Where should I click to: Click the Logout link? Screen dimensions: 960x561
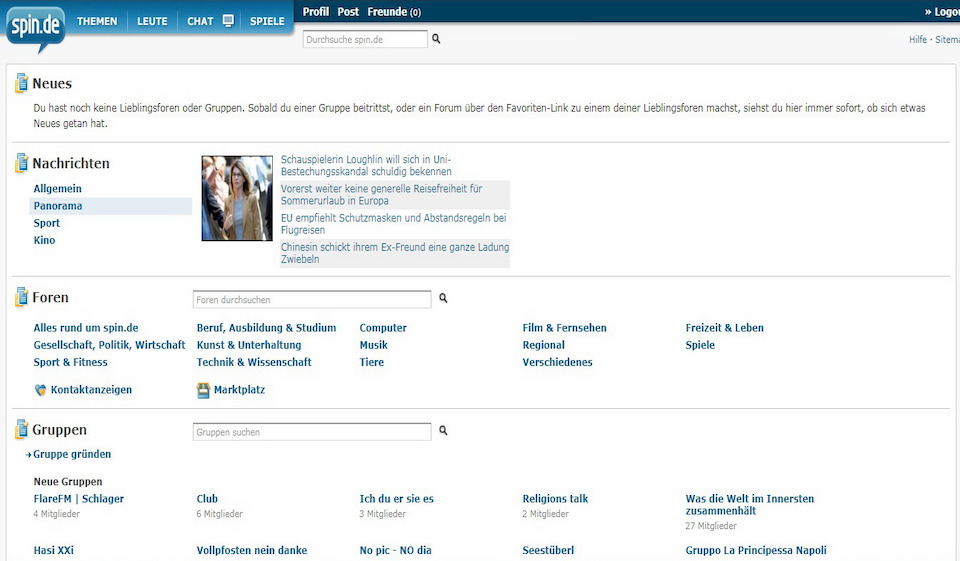[942, 12]
